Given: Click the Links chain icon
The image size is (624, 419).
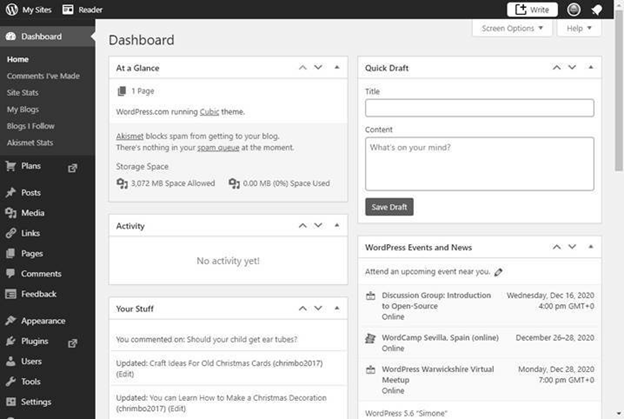Looking at the screenshot, I should click(x=11, y=233).
